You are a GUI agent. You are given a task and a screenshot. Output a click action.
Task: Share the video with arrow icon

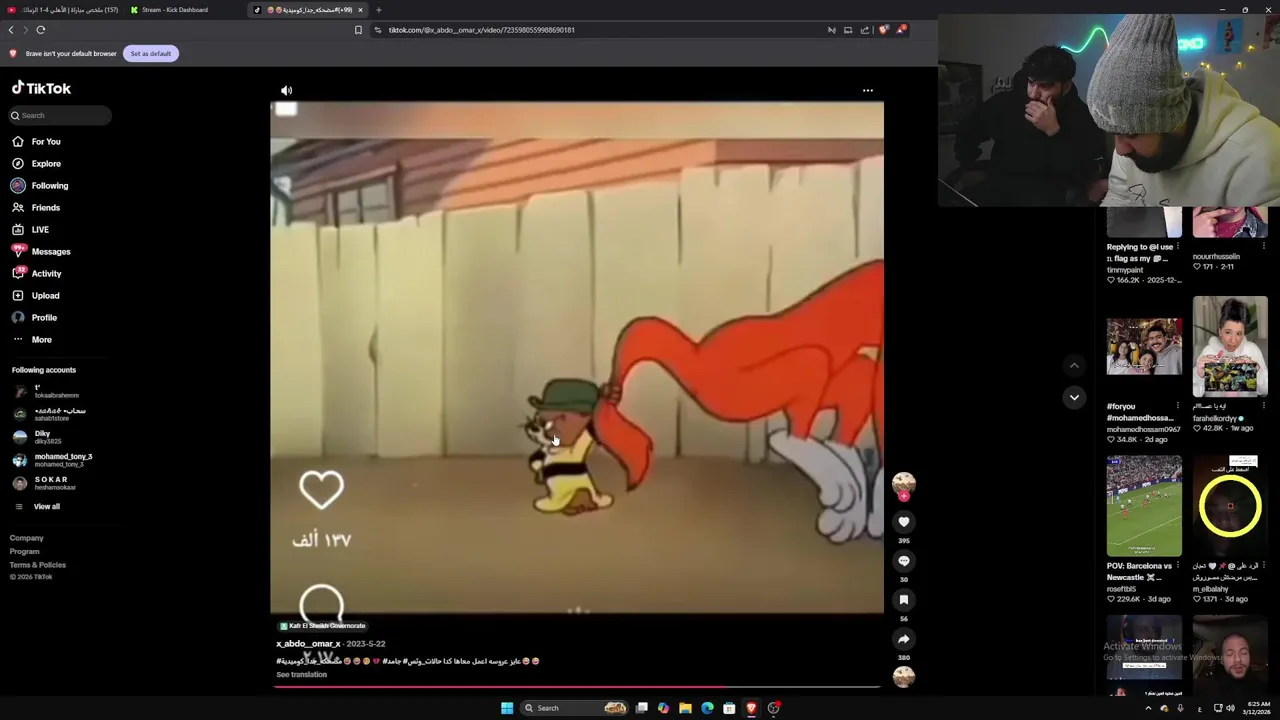pyautogui.click(x=903, y=639)
